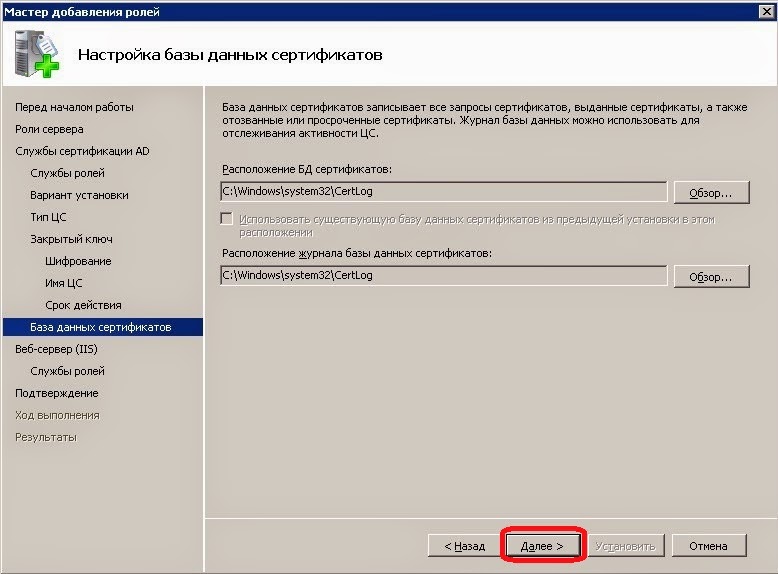The width and height of the screenshot is (778, 574).
Task: Open the Роли сервера step
Action: 49,129
